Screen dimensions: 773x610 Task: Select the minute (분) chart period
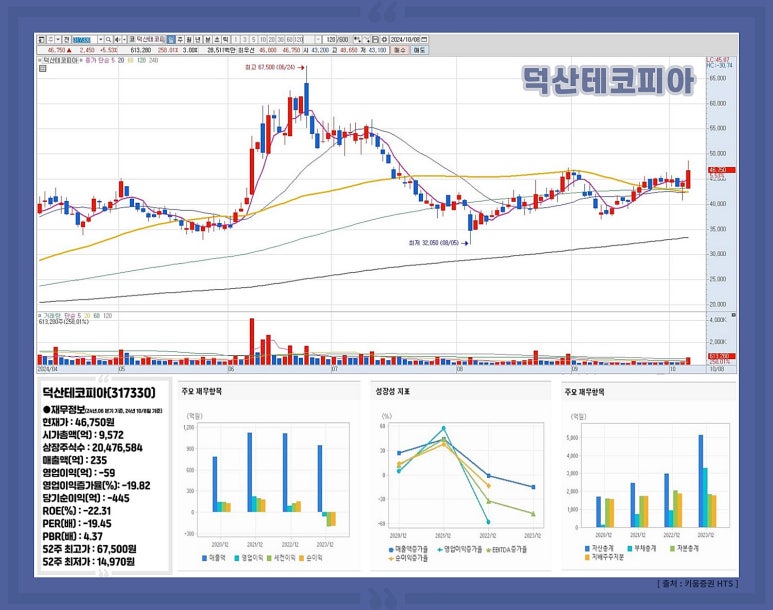click(x=208, y=39)
